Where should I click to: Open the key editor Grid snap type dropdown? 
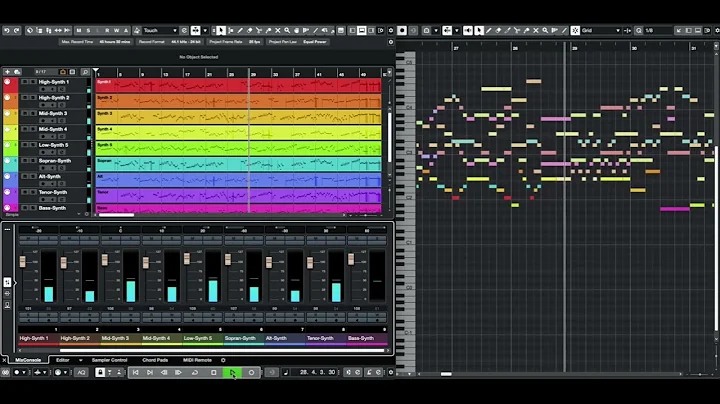(601, 30)
